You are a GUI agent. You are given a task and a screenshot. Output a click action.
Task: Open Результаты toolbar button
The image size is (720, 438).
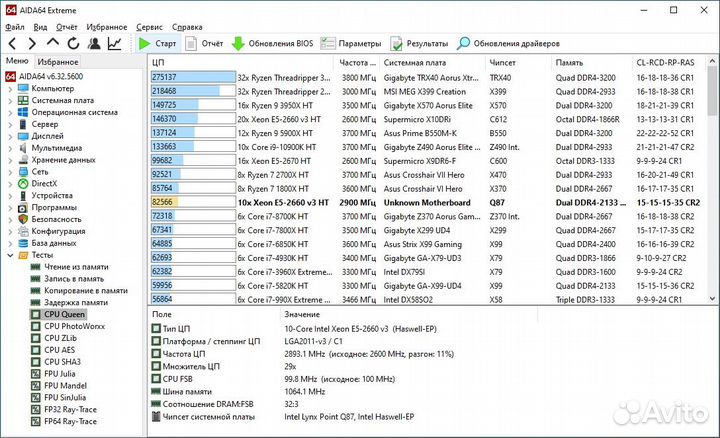click(x=419, y=44)
